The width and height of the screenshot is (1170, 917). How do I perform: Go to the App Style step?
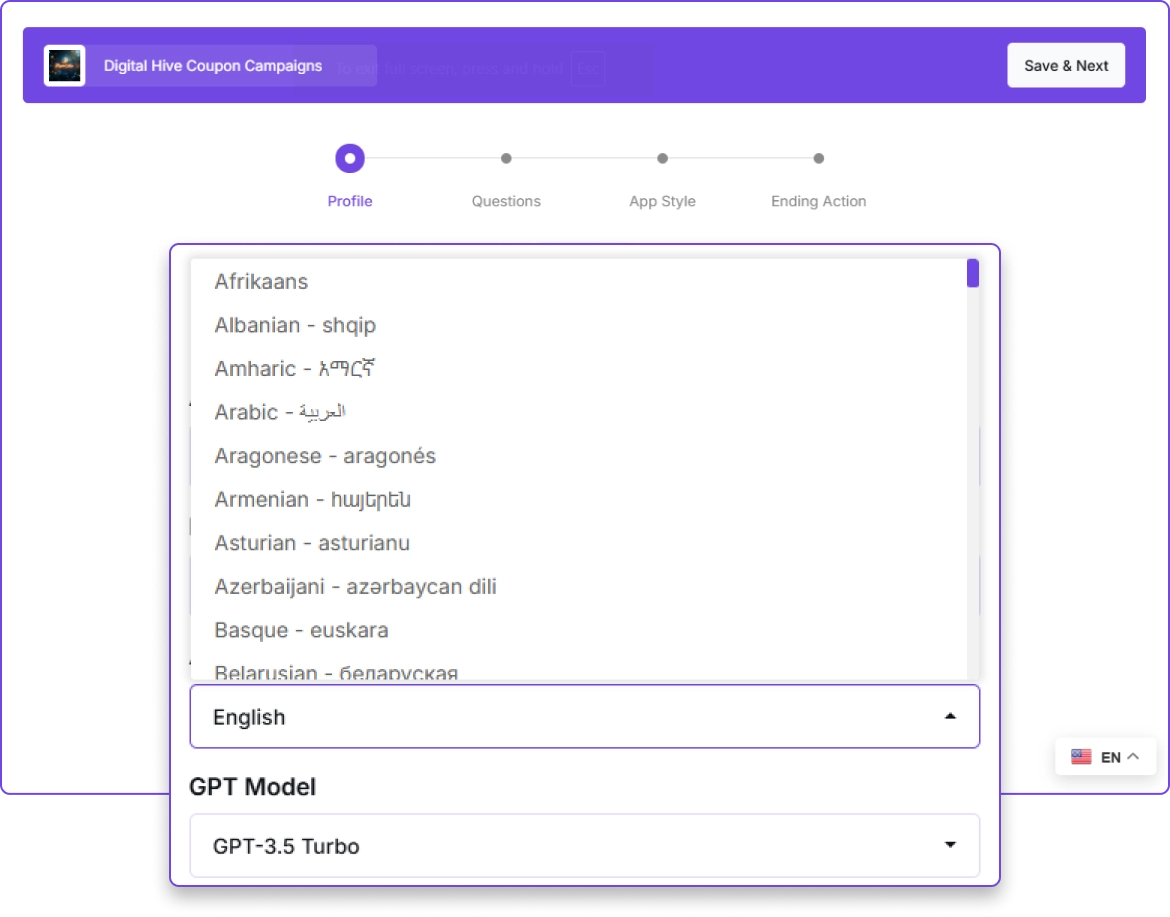click(662, 159)
